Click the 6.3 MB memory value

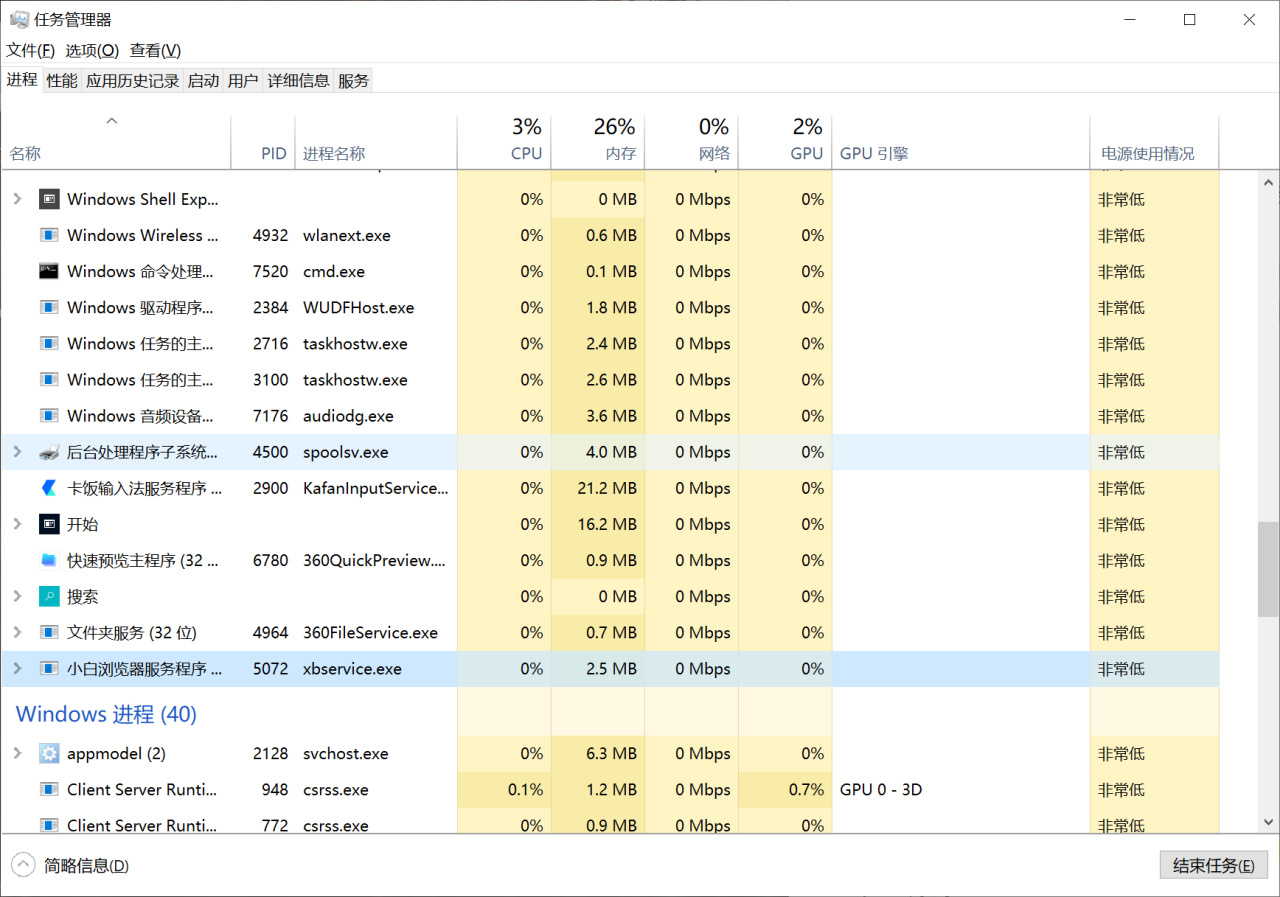611,753
